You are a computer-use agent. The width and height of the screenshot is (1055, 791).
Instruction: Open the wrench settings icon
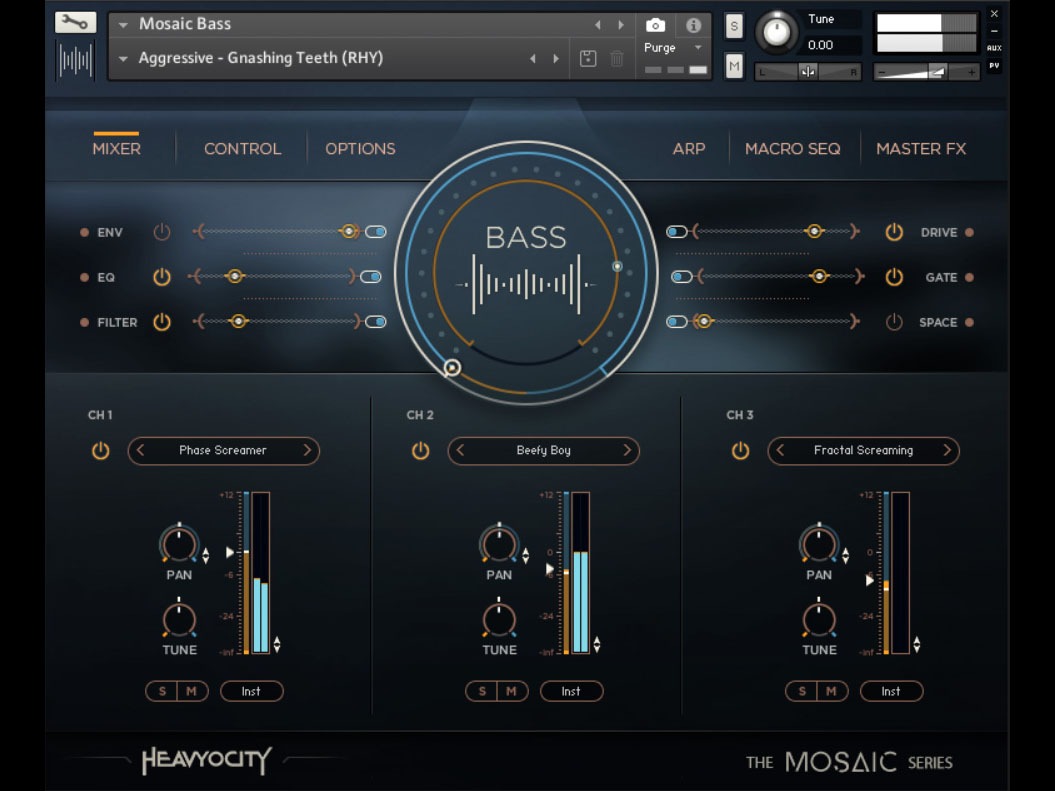click(x=75, y=23)
